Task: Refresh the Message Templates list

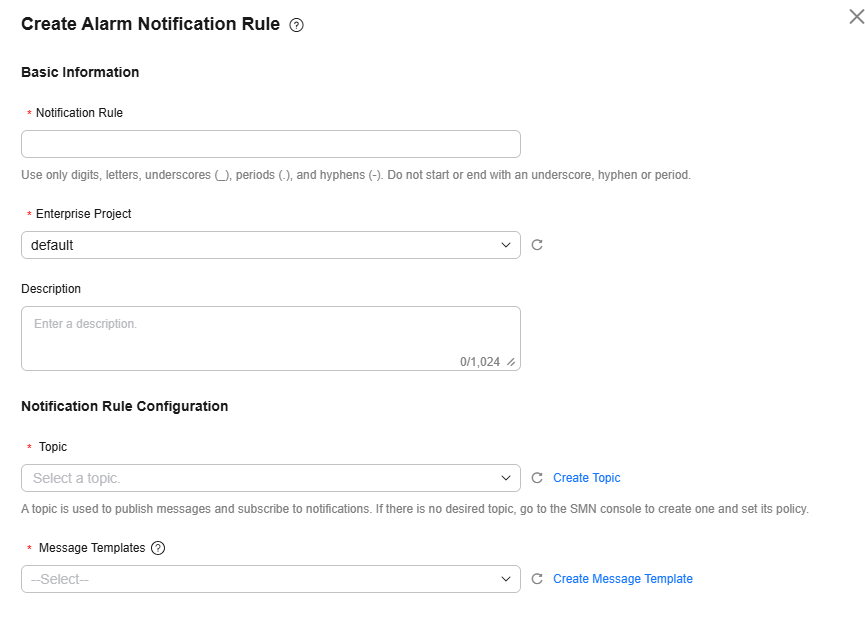Action: [537, 579]
